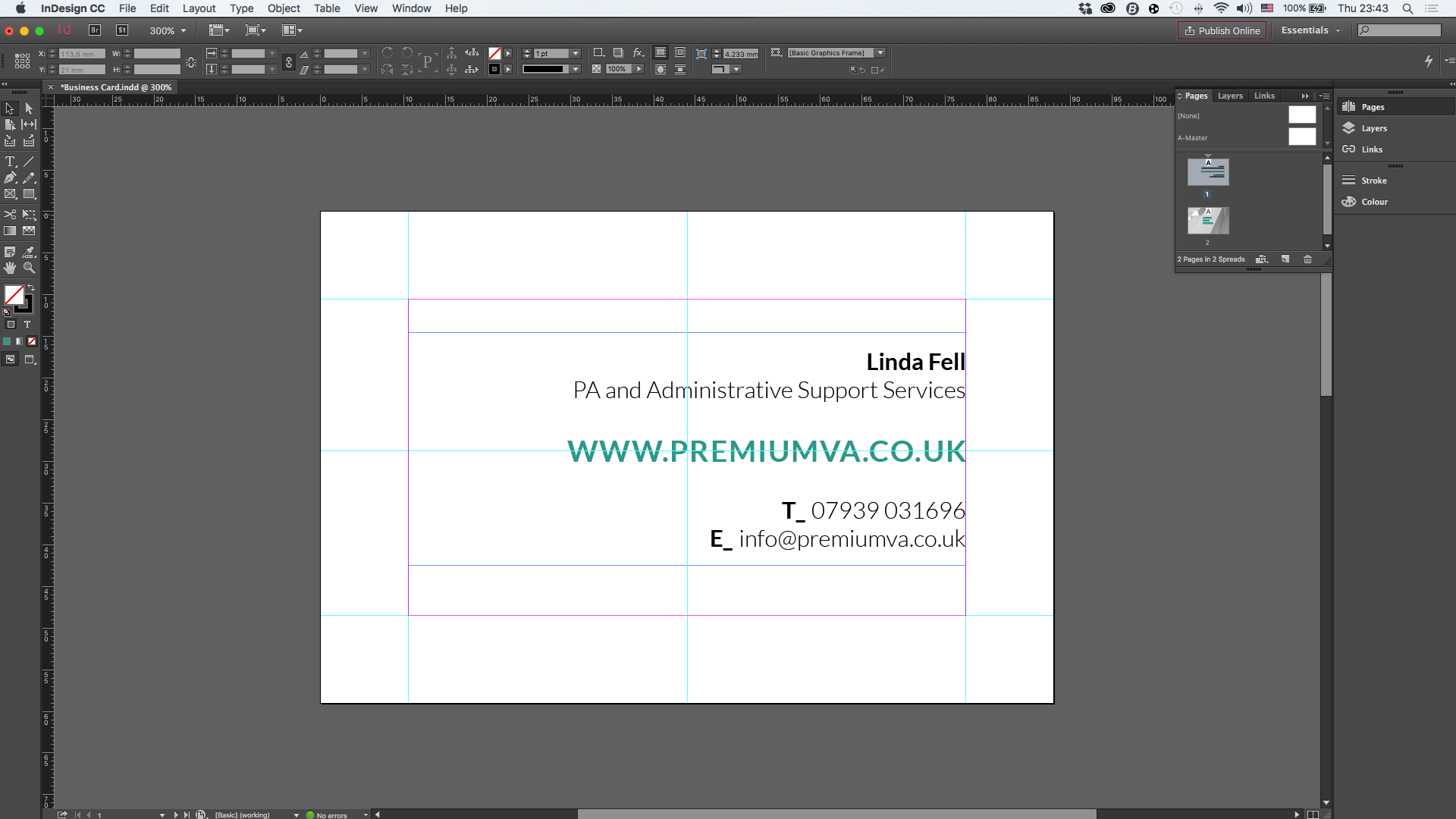Select the Pen tool

pos(10,177)
